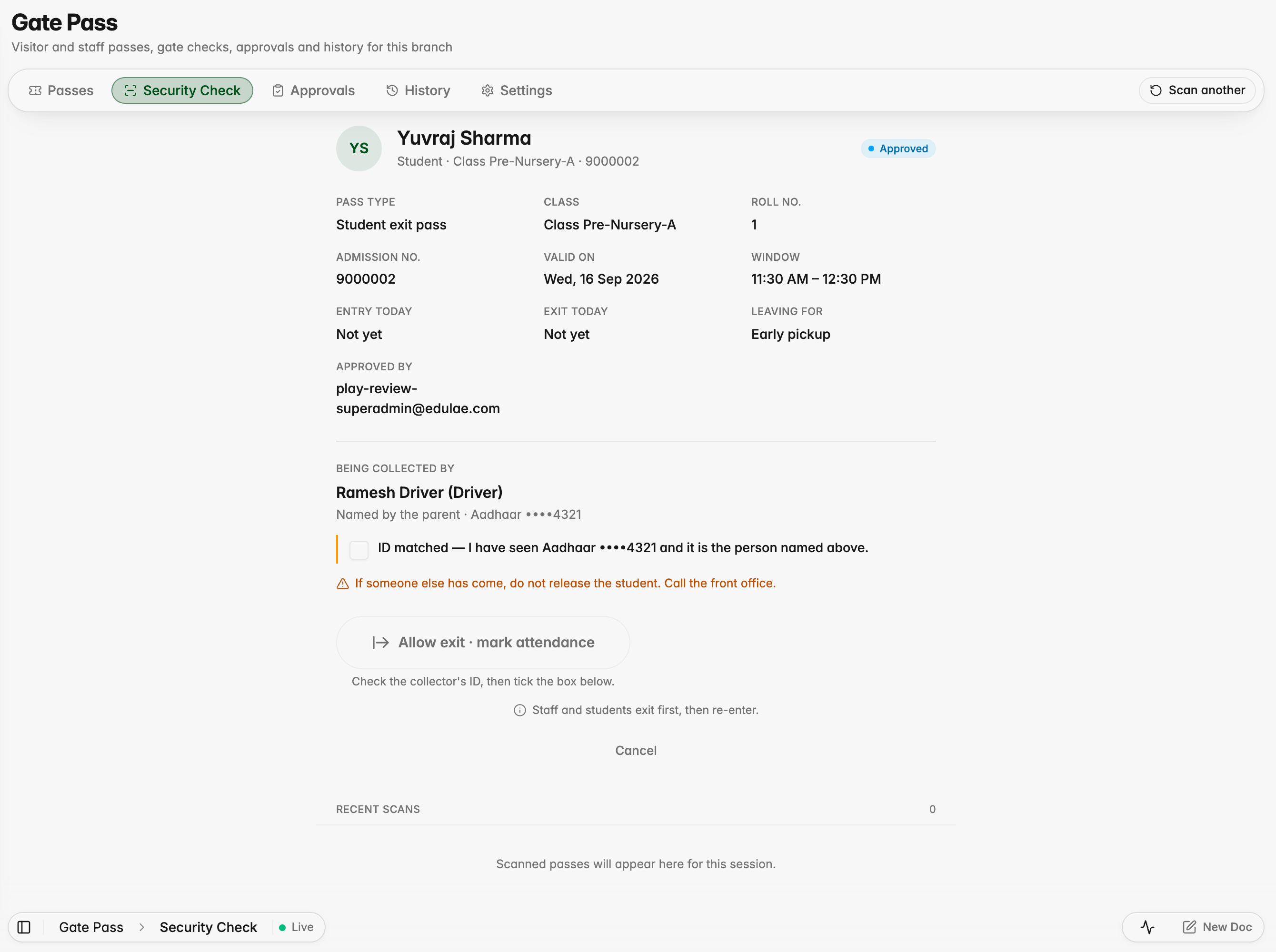Image resolution: width=1276 pixels, height=952 pixels.
Task: Click the Live status indicator
Action: (x=296, y=927)
